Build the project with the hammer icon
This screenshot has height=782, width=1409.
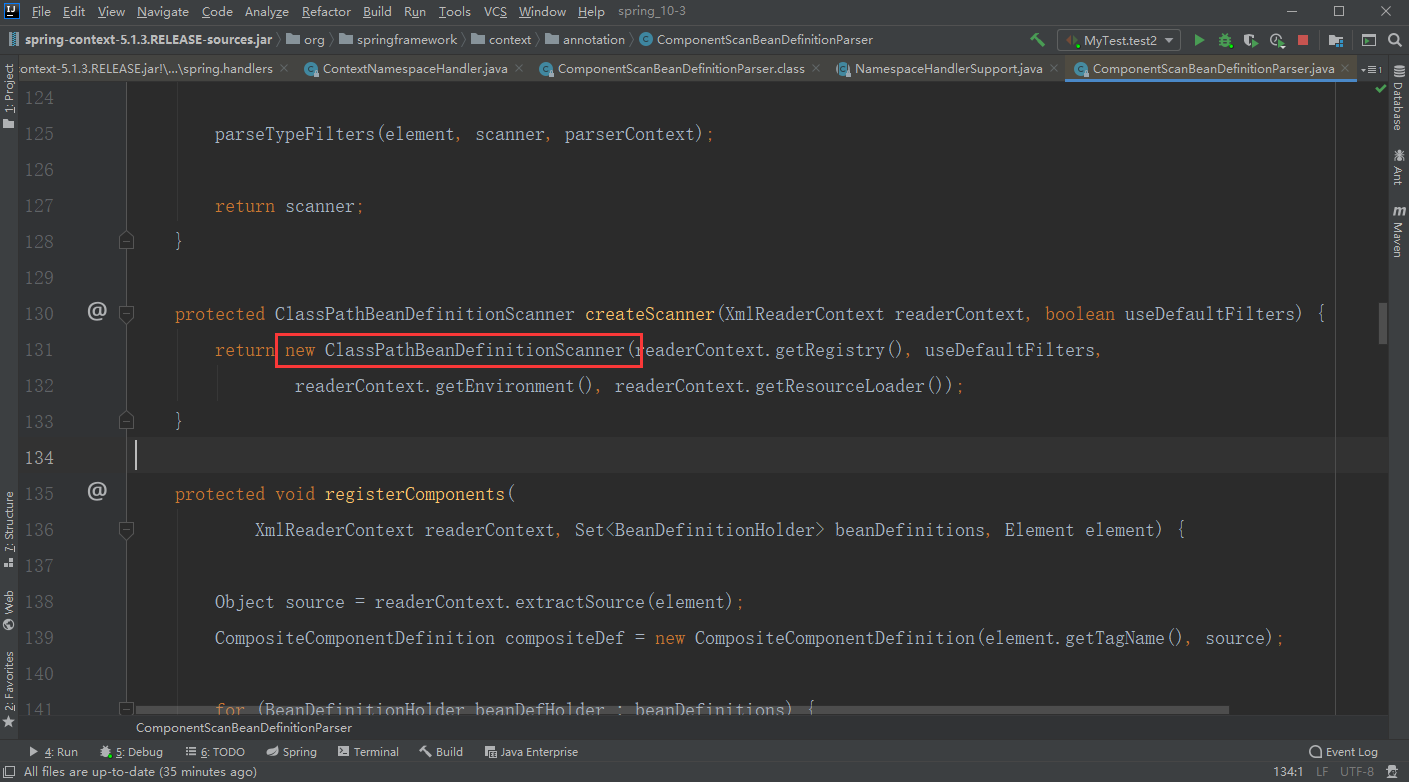1037,40
